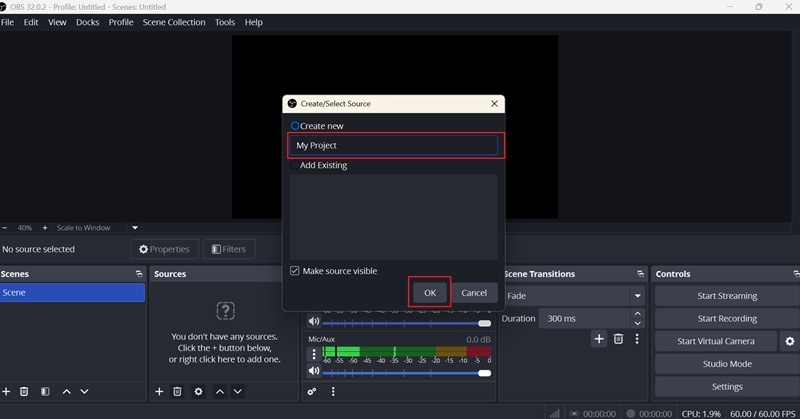
Task: Open the File menu
Action: [8, 22]
